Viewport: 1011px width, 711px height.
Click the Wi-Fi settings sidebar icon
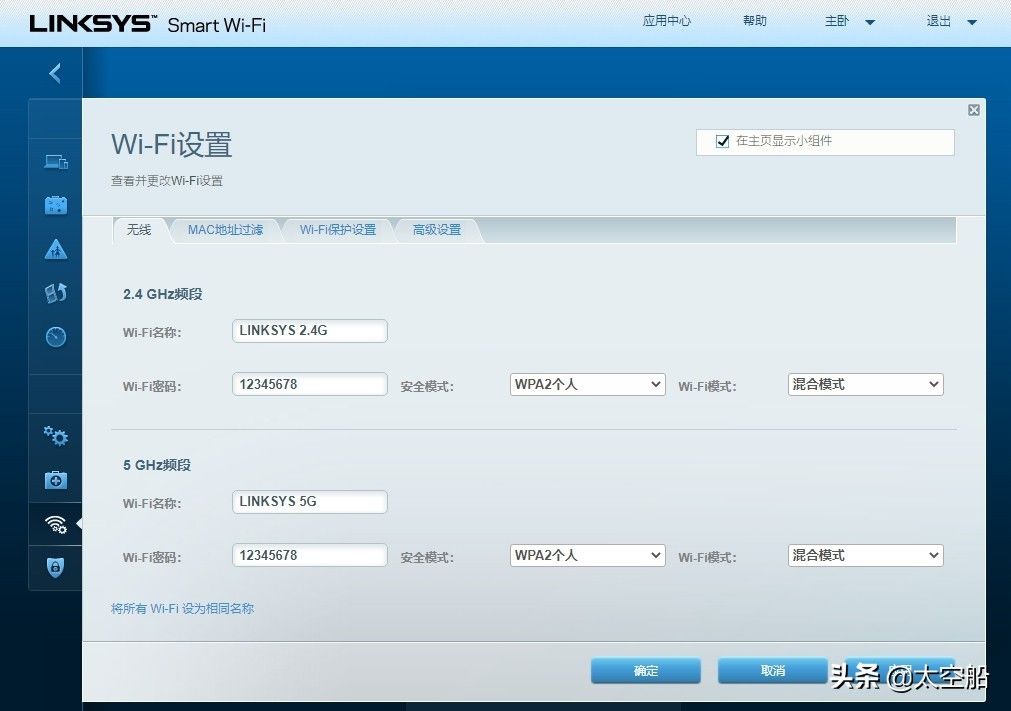point(56,524)
